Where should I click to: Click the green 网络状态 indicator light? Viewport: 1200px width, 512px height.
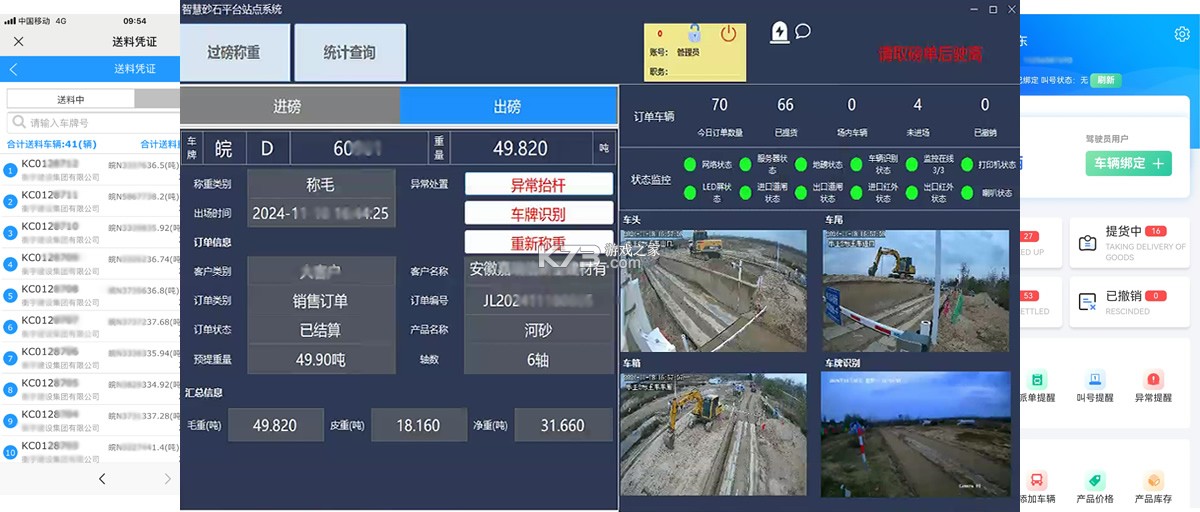pos(689,165)
